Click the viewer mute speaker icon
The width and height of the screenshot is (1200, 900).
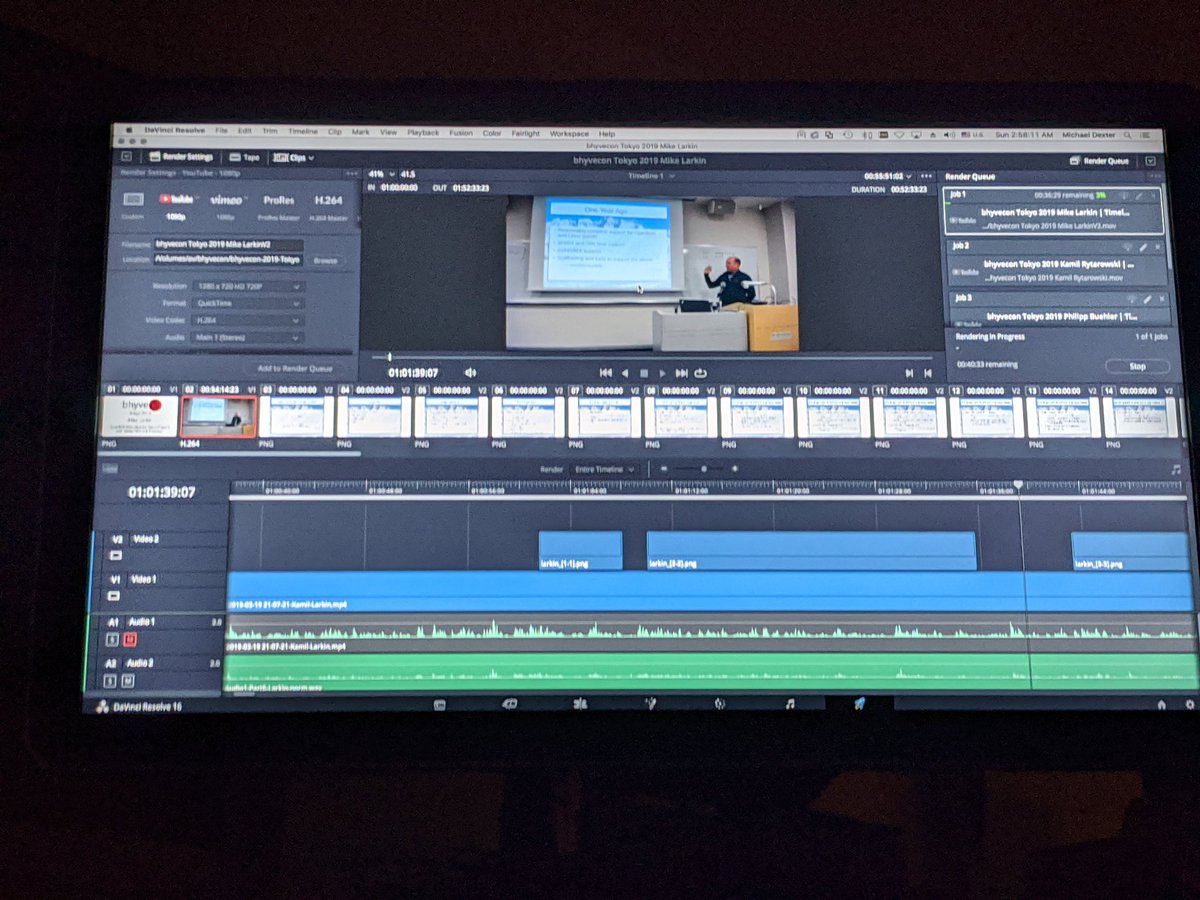coord(471,373)
